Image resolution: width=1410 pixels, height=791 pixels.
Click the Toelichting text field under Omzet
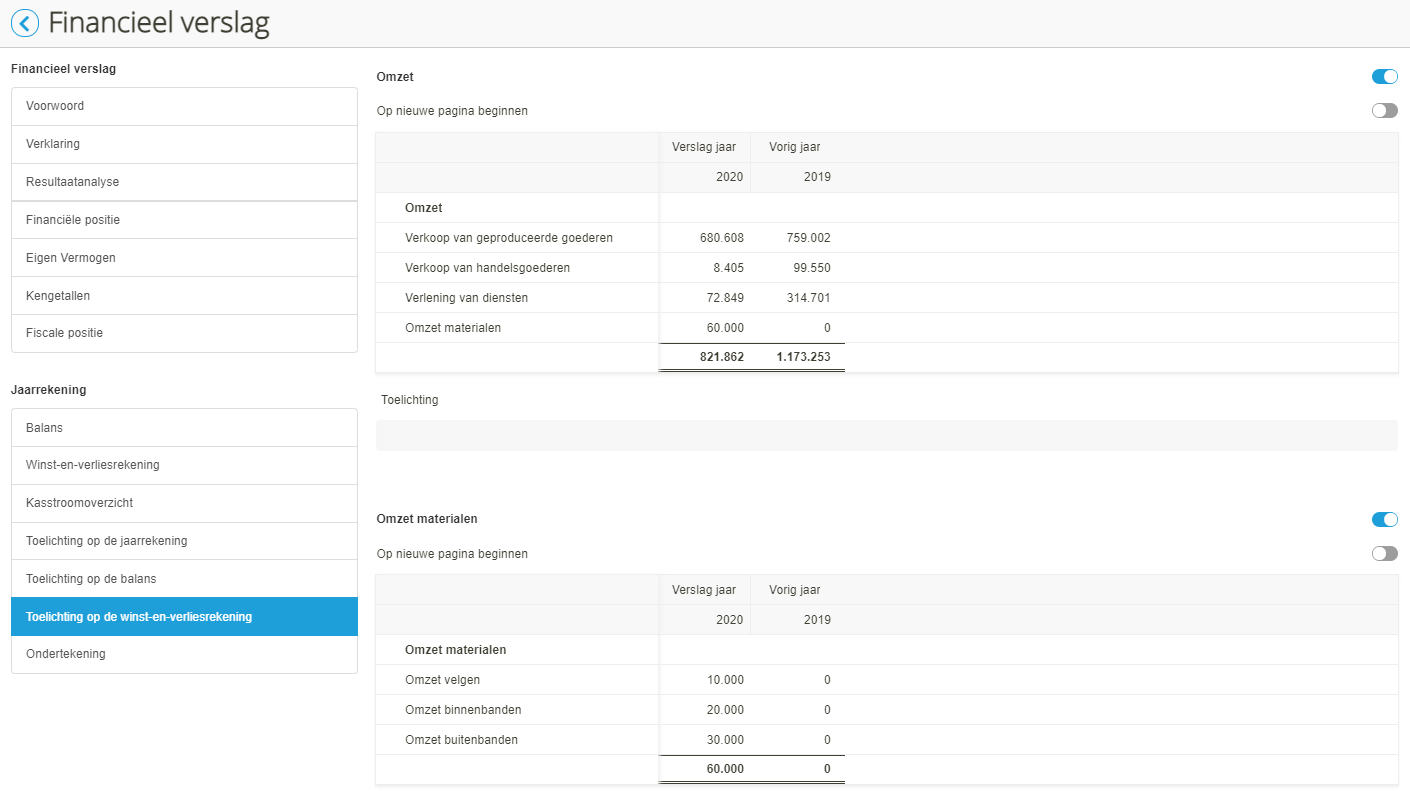click(886, 435)
